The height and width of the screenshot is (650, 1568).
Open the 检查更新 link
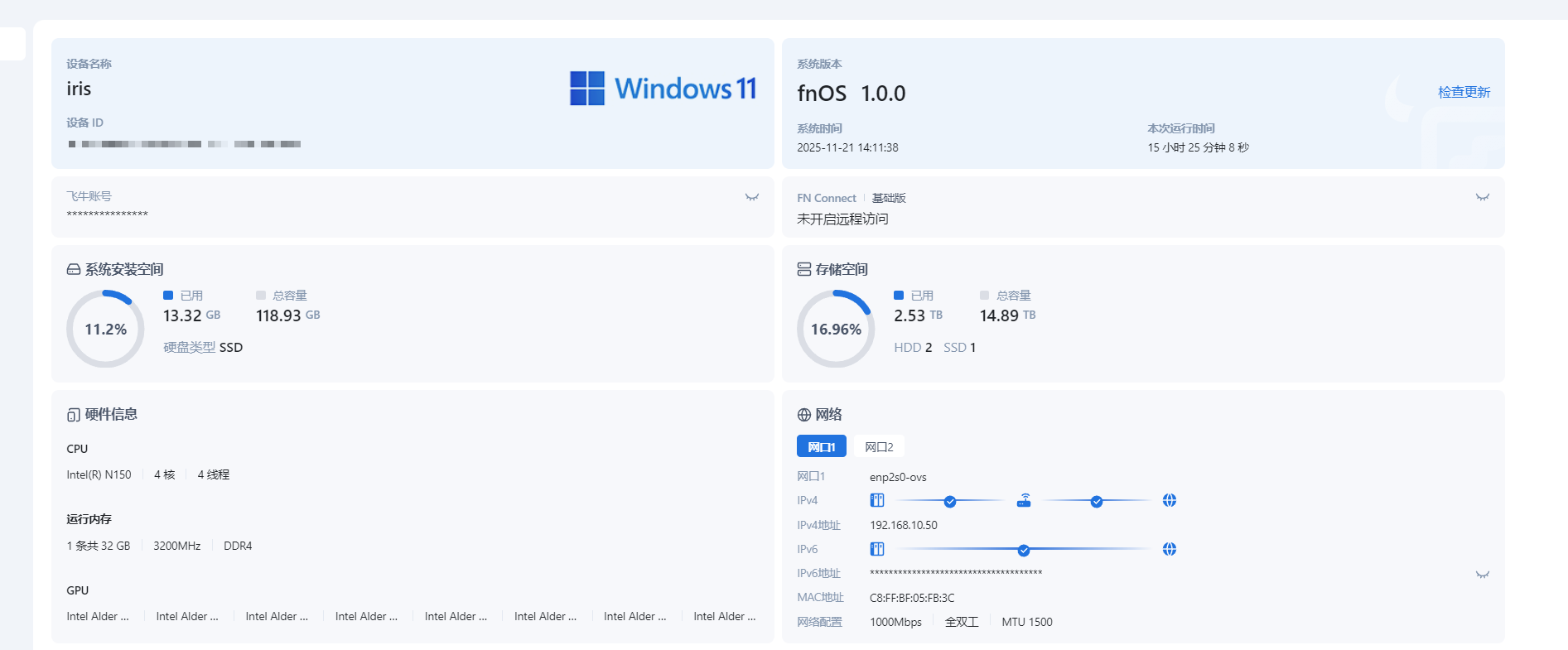pyautogui.click(x=1464, y=92)
